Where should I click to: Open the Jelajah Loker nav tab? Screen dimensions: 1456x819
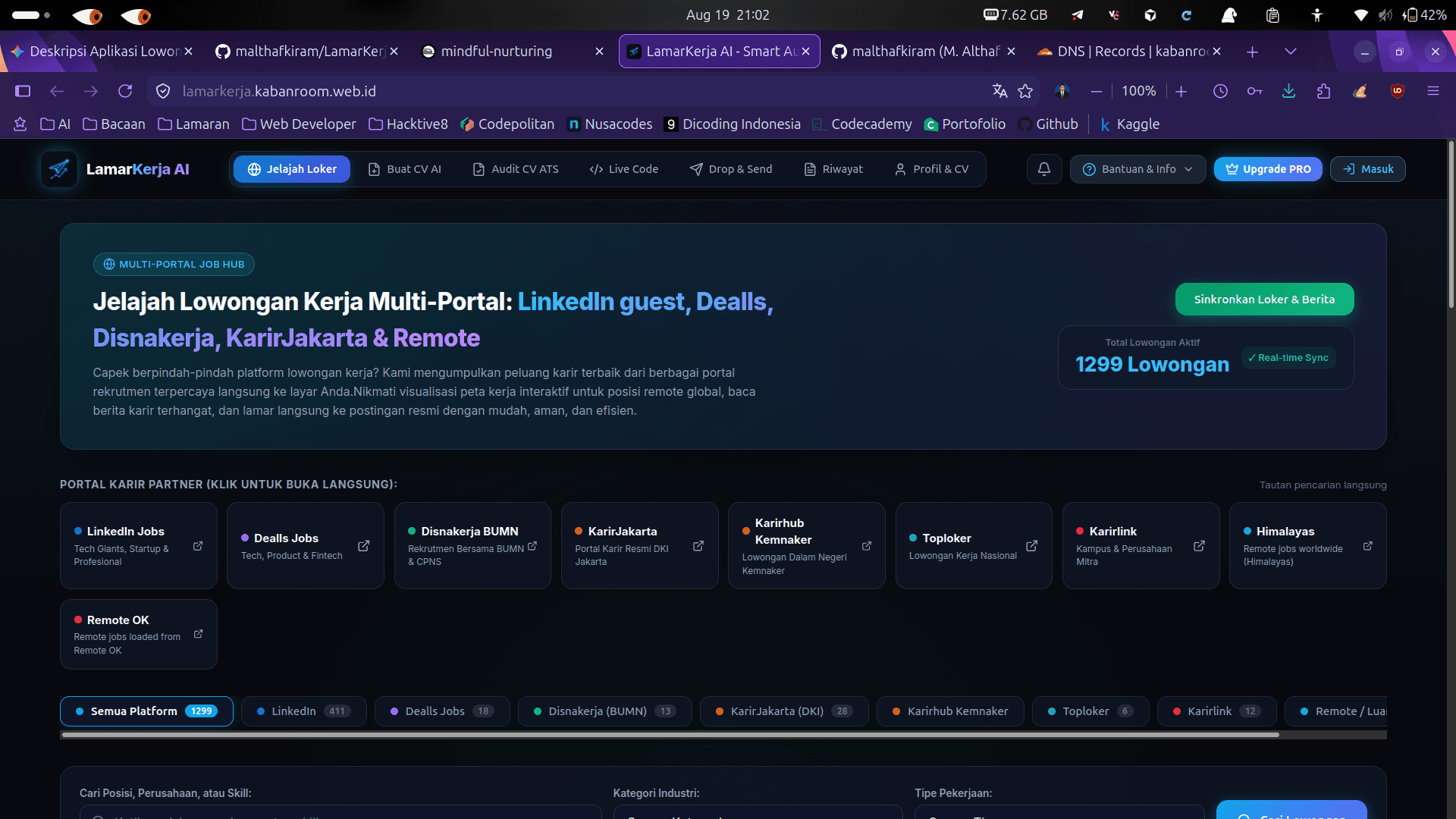point(292,169)
